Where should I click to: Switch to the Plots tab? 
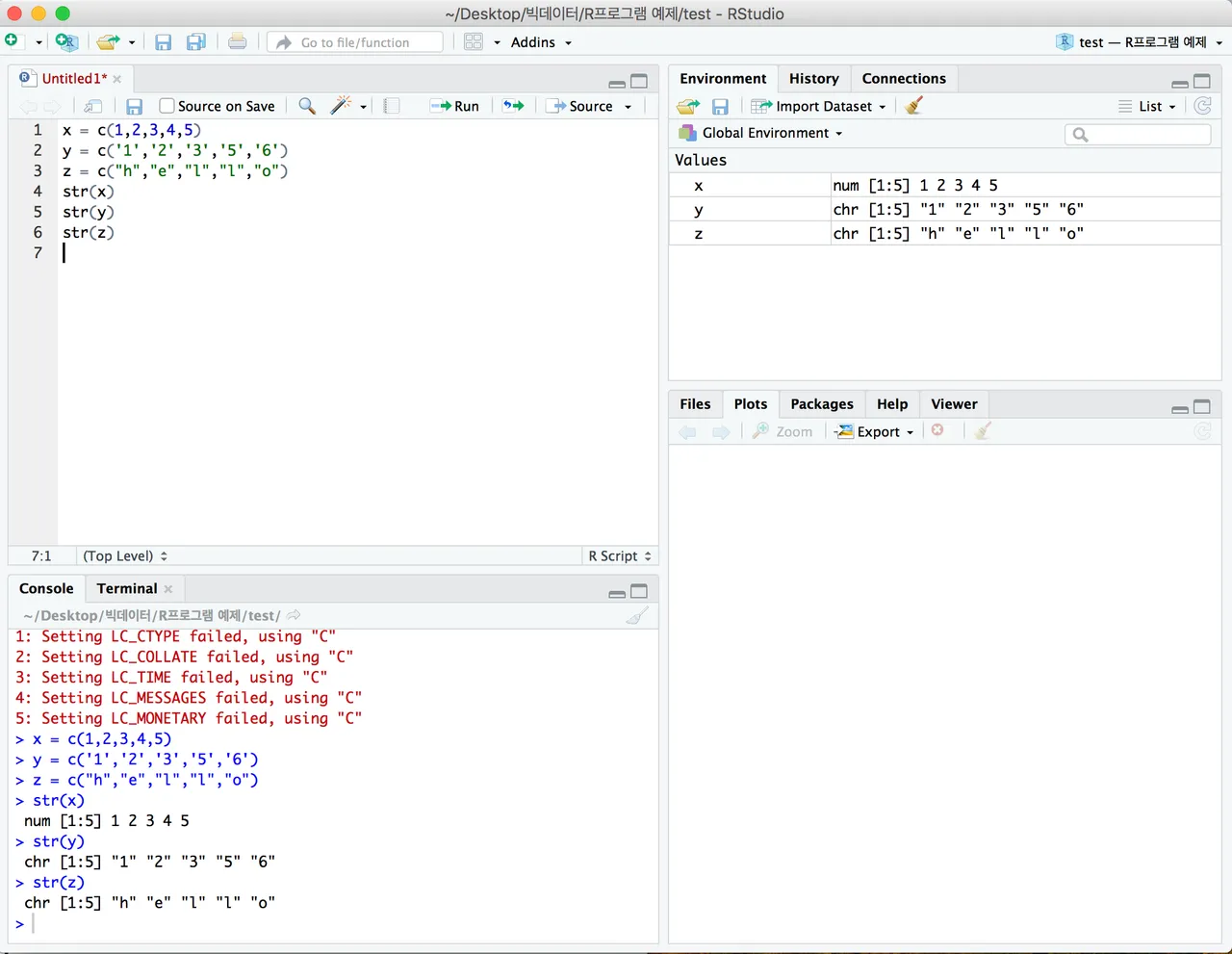pyautogui.click(x=751, y=404)
